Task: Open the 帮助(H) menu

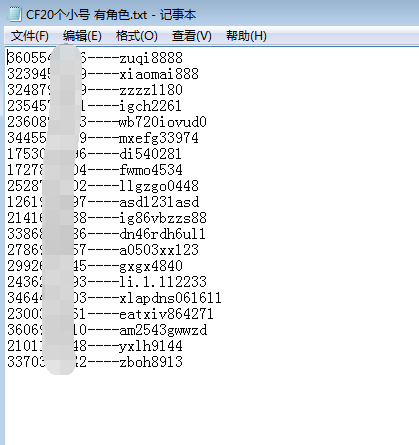Action: tap(246, 36)
